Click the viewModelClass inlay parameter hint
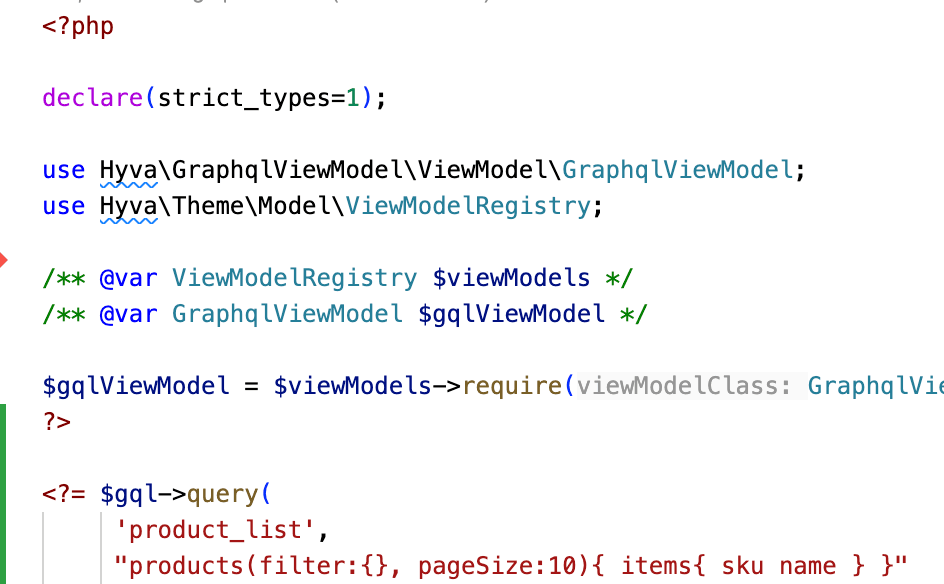This screenshot has width=944, height=584. click(x=685, y=386)
